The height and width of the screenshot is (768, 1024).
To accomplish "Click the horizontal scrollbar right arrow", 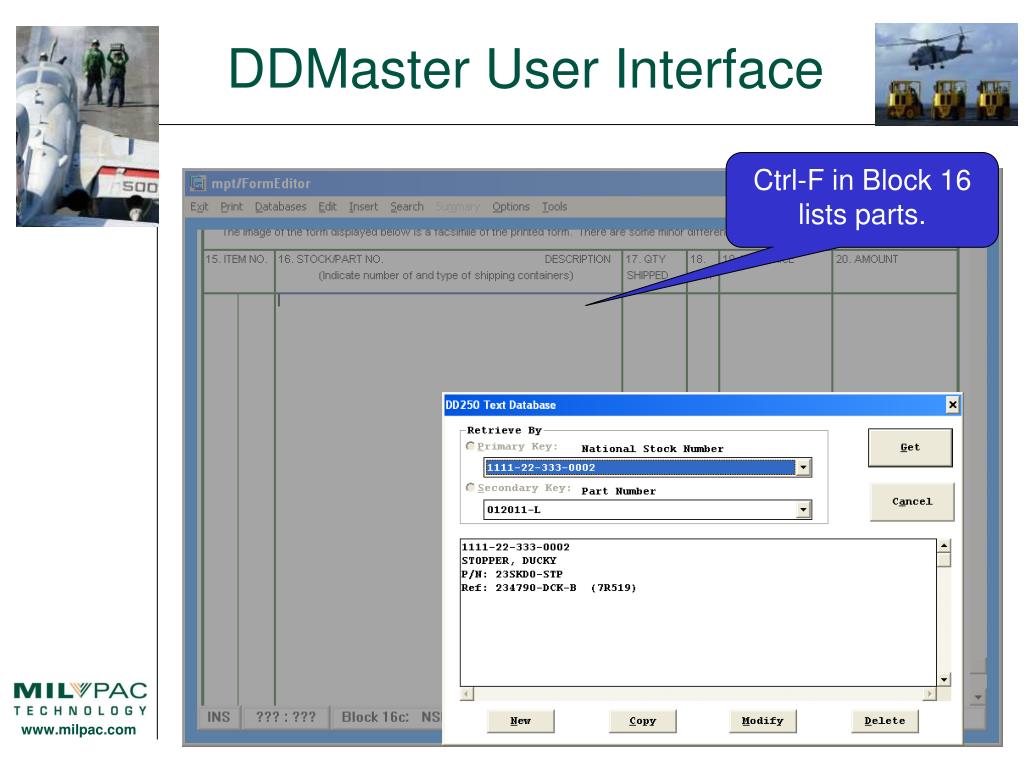I will tap(930, 694).
